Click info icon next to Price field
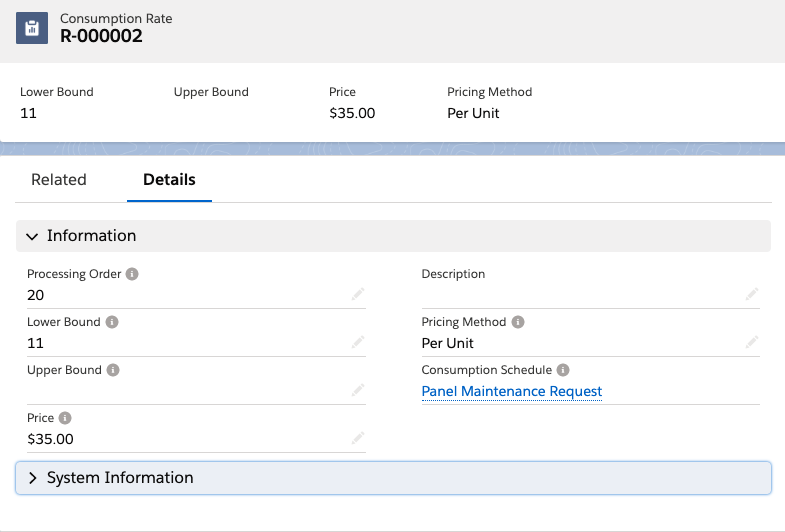The height and width of the screenshot is (532, 785). (65, 418)
